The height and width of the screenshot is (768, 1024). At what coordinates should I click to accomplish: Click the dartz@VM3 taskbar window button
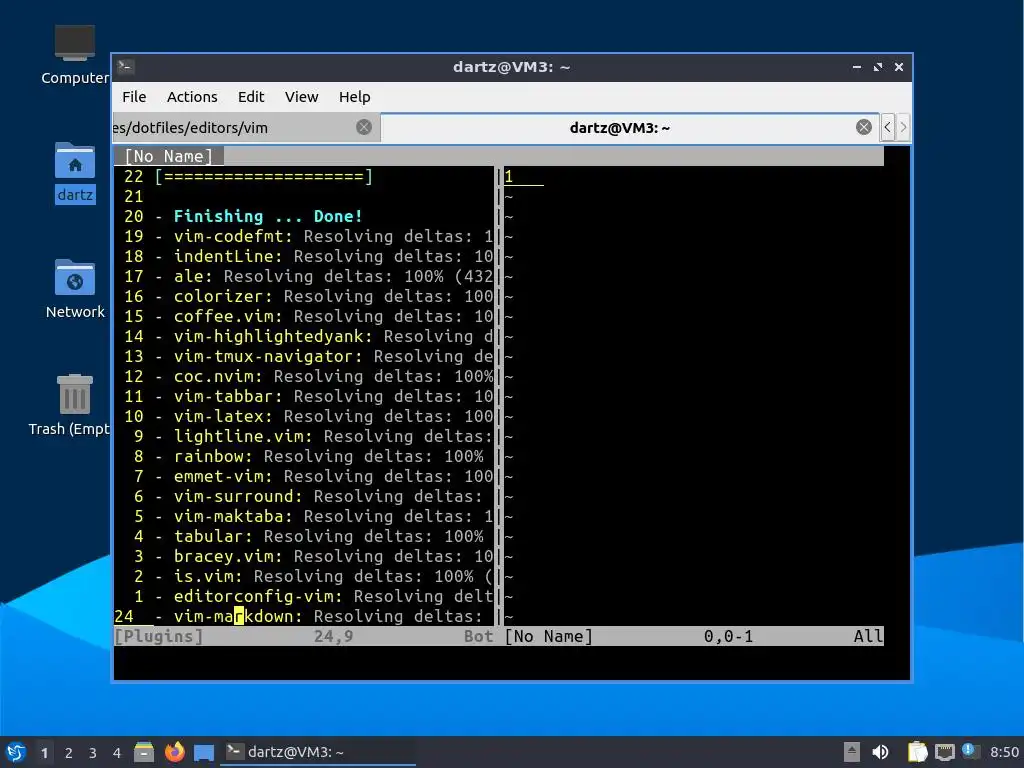(x=317, y=752)
